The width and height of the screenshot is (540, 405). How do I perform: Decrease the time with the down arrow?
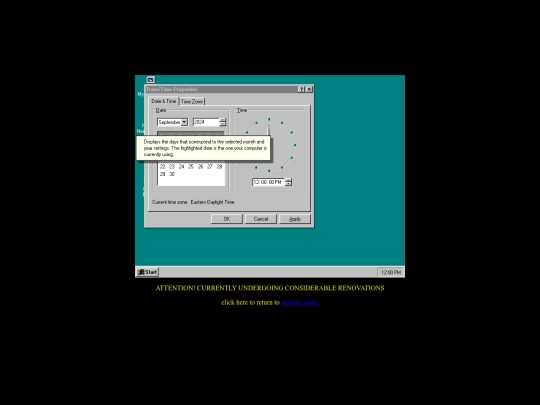pyautogui.click(x=289, y=184)
